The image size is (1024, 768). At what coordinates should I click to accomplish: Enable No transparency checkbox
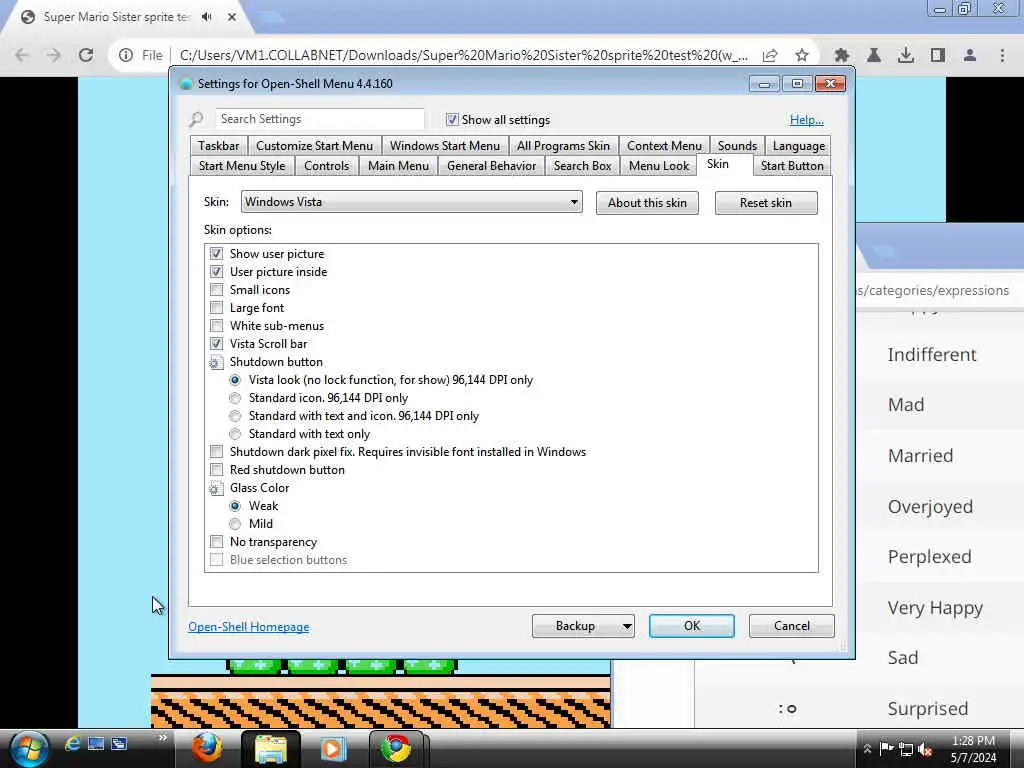(216, 541)
